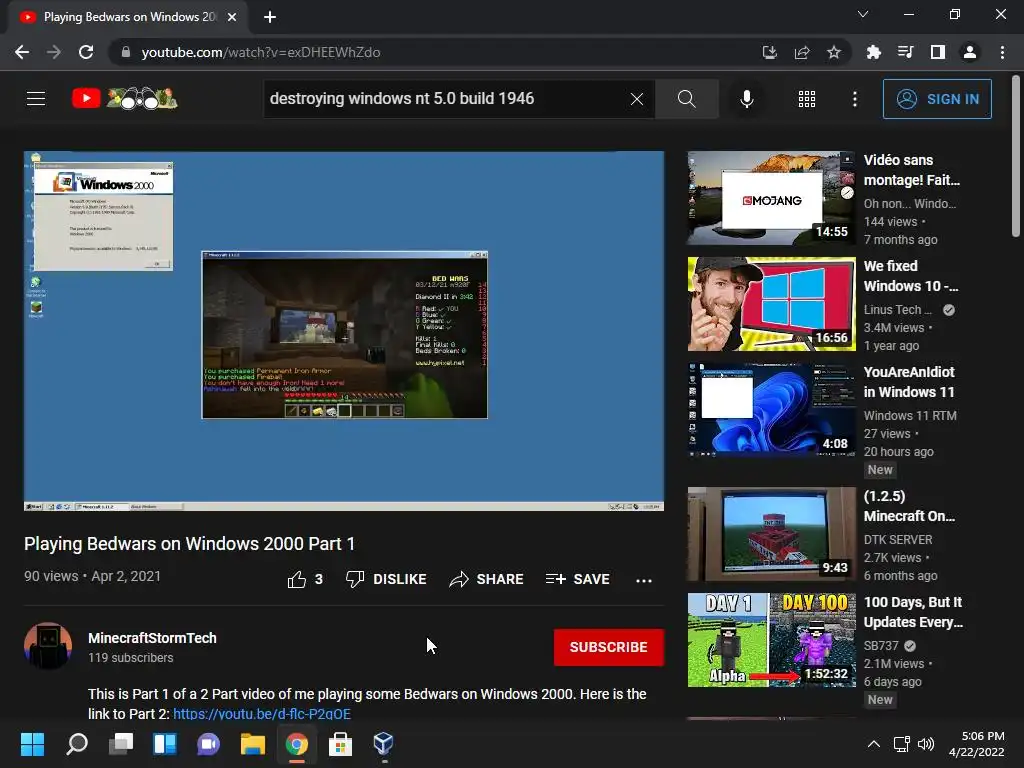Open the Minecraft 1.2.5 video thumbnail
This screenshot has height=768, width=1024.
[x=771, y=534]
